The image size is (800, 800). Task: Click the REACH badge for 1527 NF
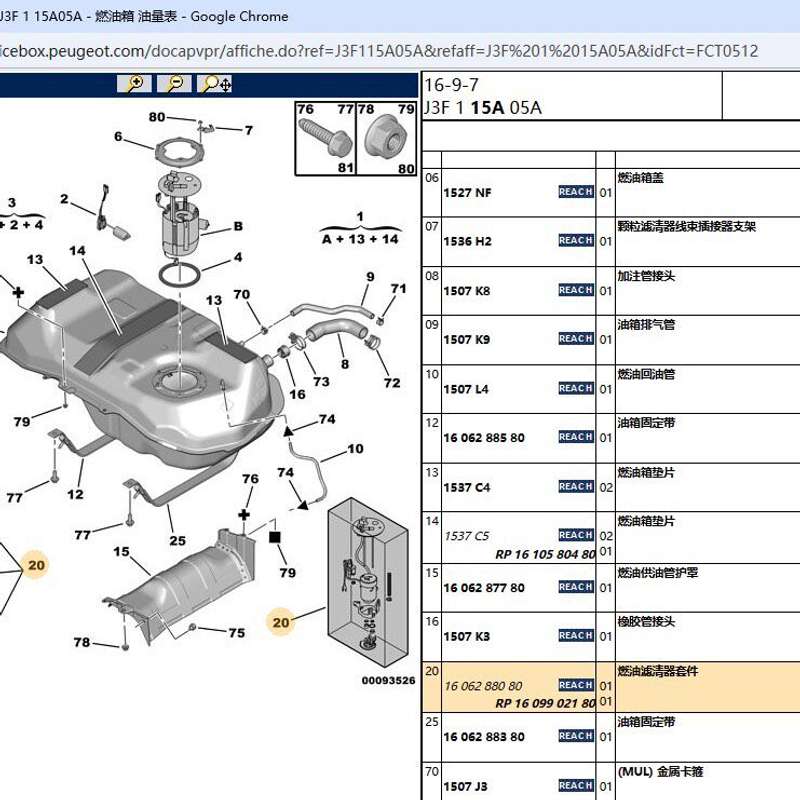coord(576,191)
